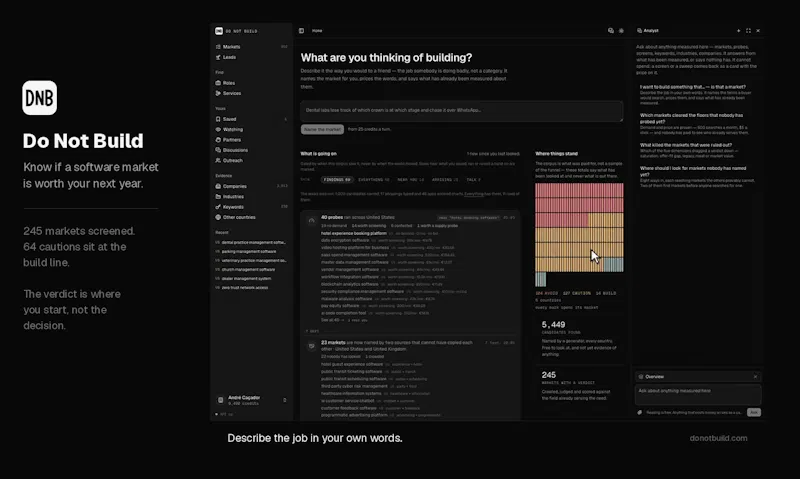Click the tag icon beside the Analyst footer note

click(640, 412)
